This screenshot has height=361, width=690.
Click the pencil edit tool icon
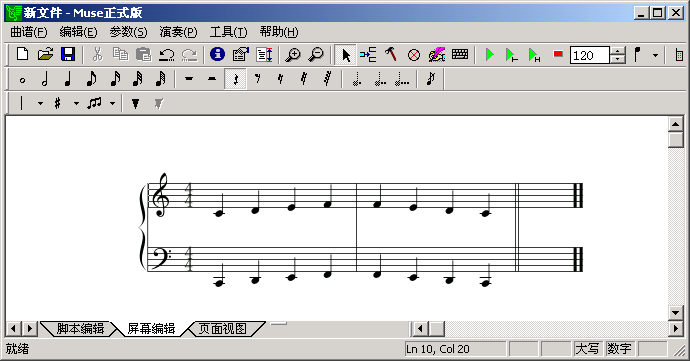(x=437, y=55)
